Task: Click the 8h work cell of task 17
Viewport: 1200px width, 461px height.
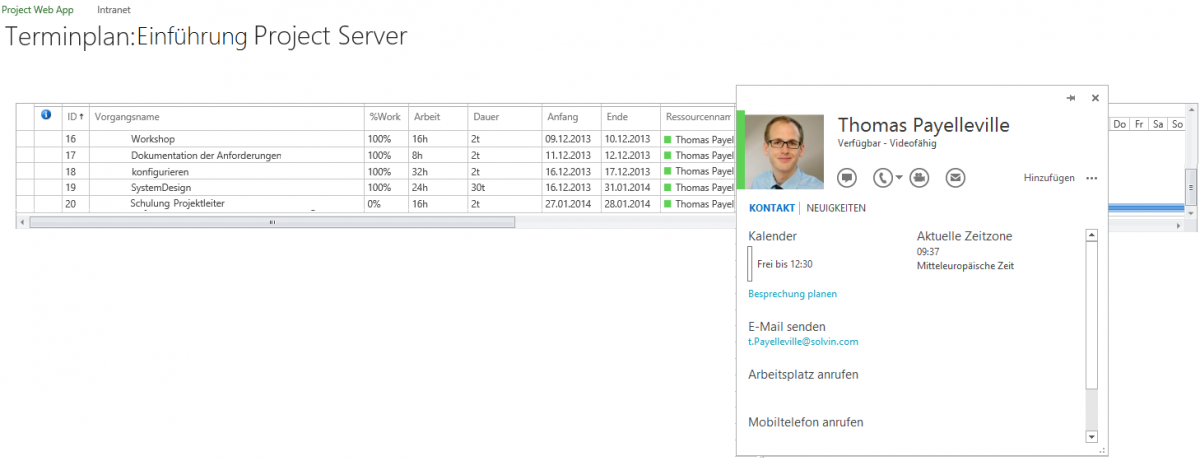Action: pos(438,155)
